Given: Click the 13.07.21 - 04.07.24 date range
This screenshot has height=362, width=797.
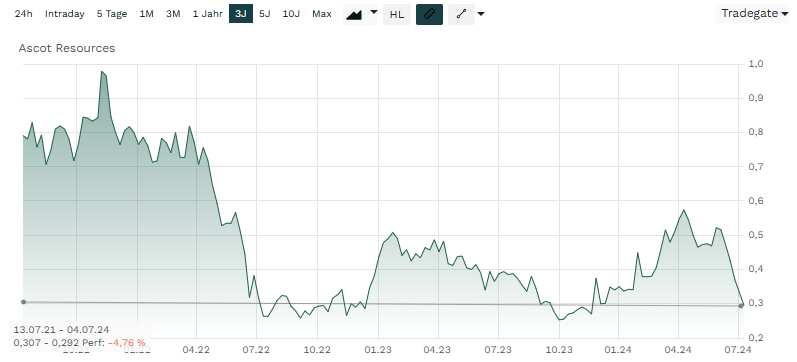Looking at the screenshot, I should [61, 330].
